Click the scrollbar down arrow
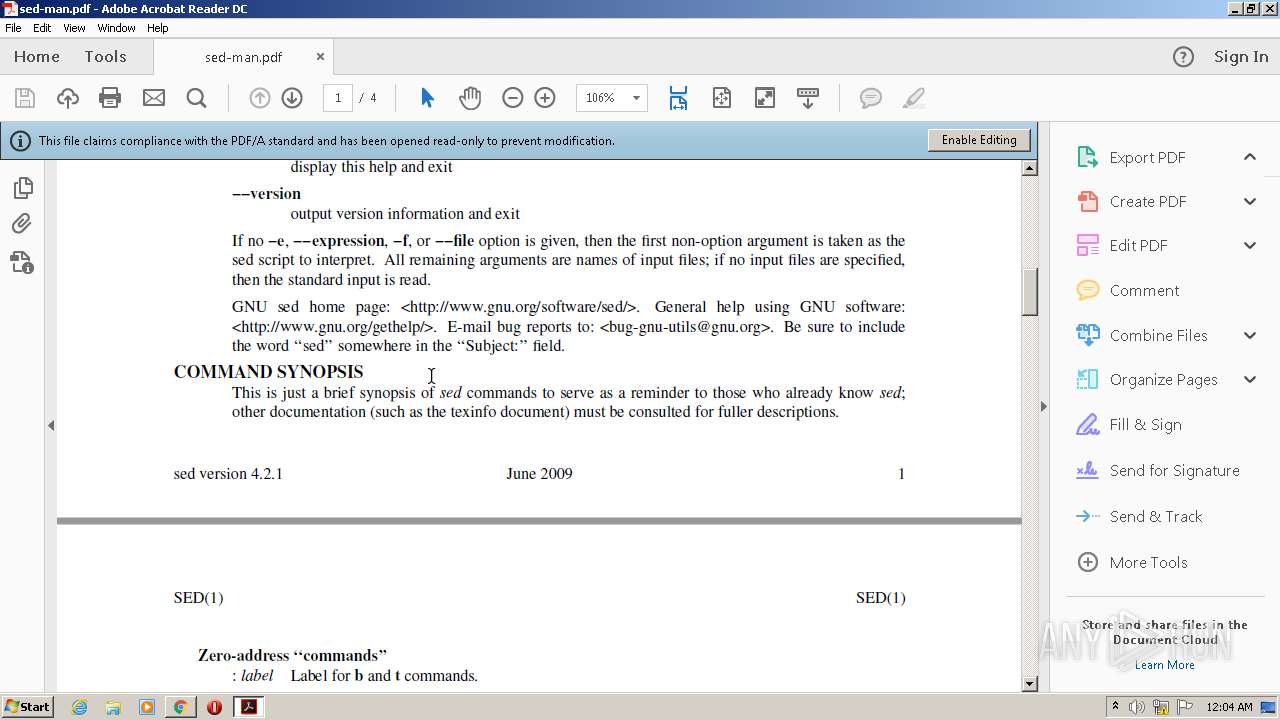 (1029, 684)
